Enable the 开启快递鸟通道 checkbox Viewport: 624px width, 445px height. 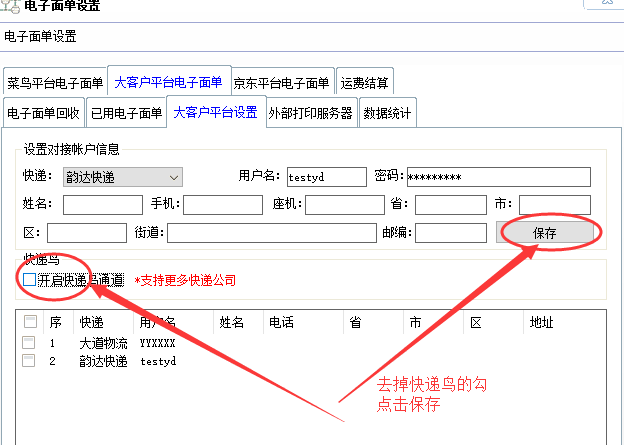click(29, 280)
